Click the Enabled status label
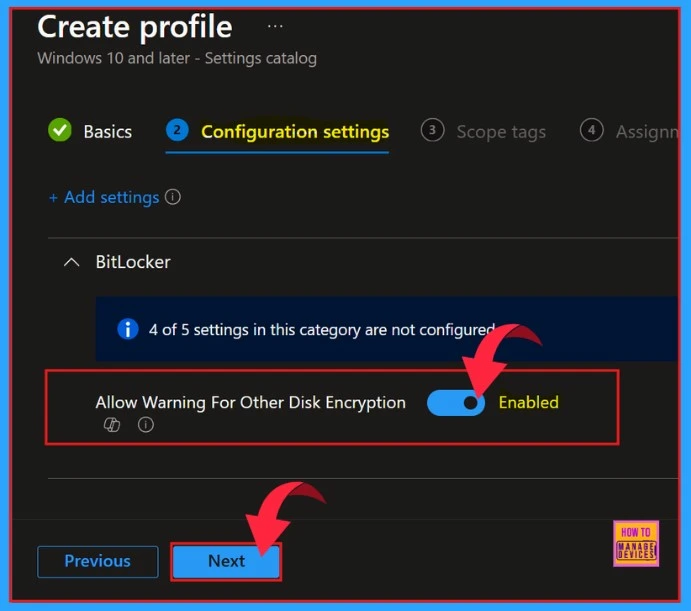This screenshot has height=611, width=691. tap(528, 402)
